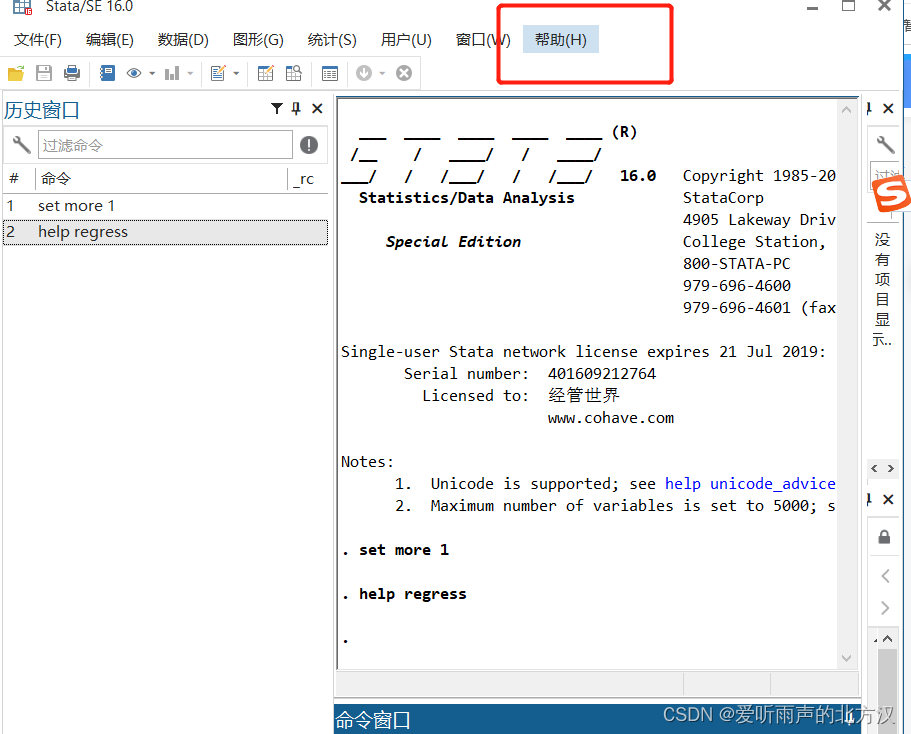The height and width of the screenshot is (734, 911).
Task: Click the Graph toolbar icon
Action: [172, 72]
